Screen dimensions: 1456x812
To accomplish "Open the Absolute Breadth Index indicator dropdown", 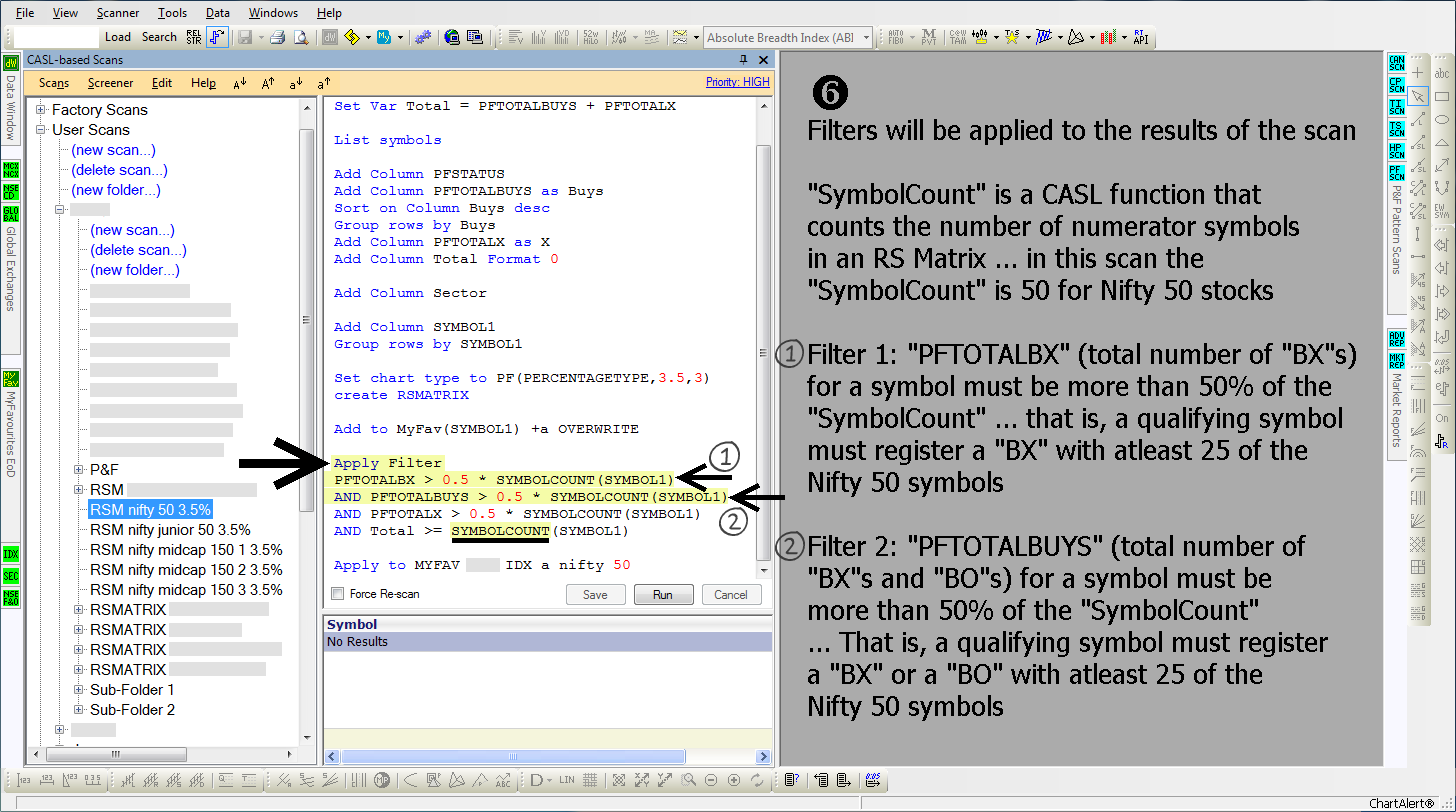I will 866,37.
